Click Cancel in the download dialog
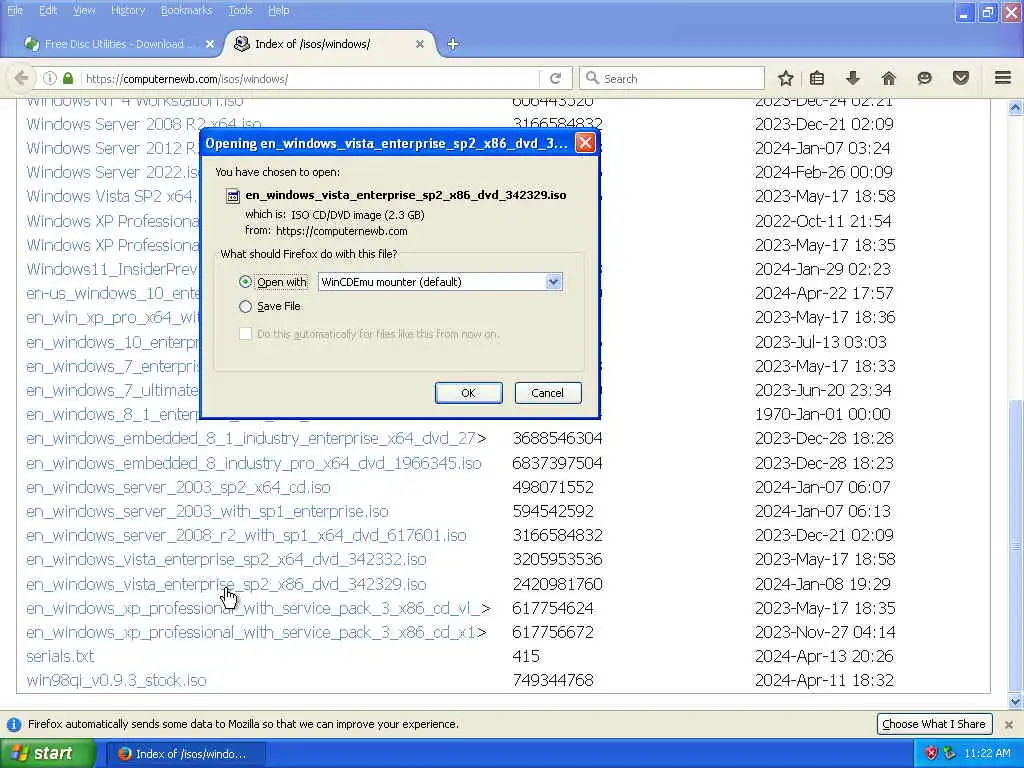 pos(547,393)
